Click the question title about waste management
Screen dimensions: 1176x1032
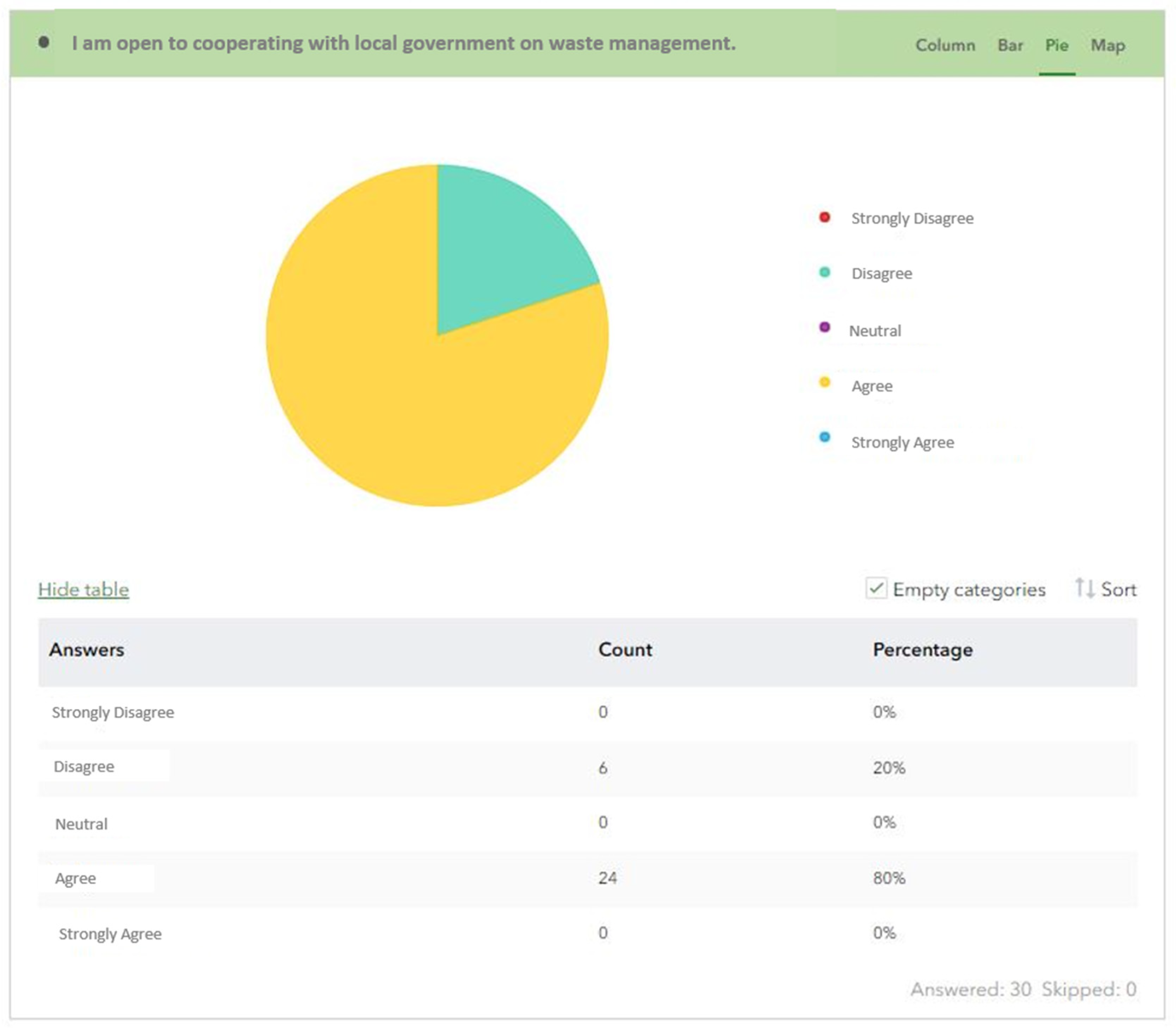tap(403, 43)
